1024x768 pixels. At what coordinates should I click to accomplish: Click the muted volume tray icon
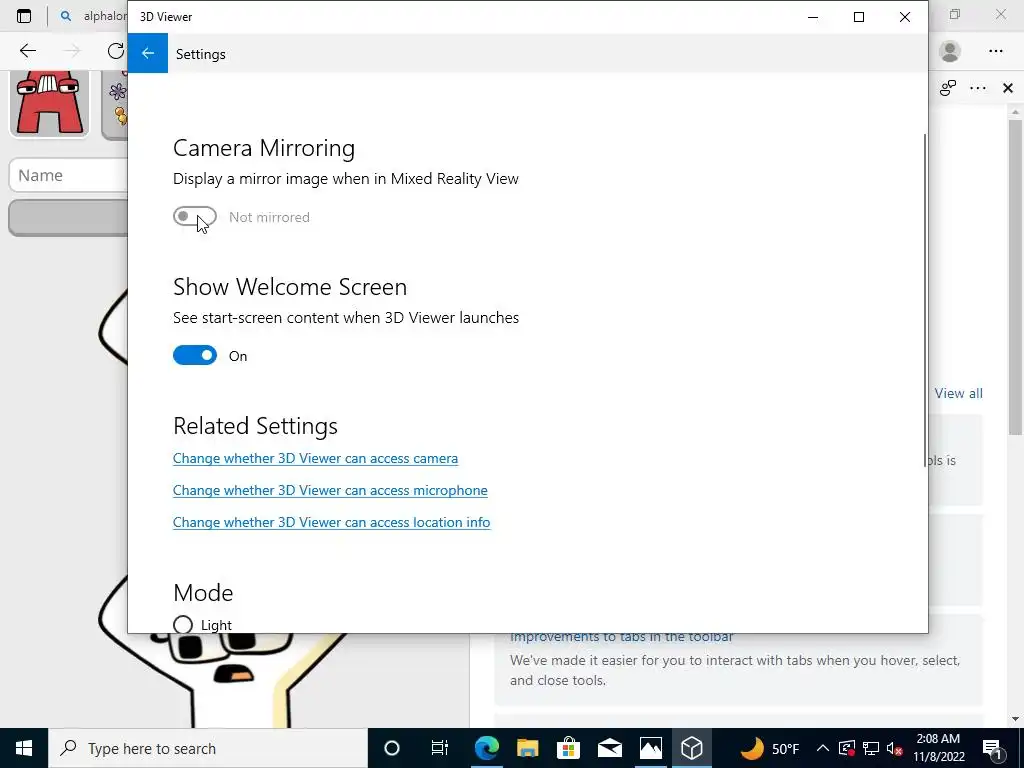893,748
